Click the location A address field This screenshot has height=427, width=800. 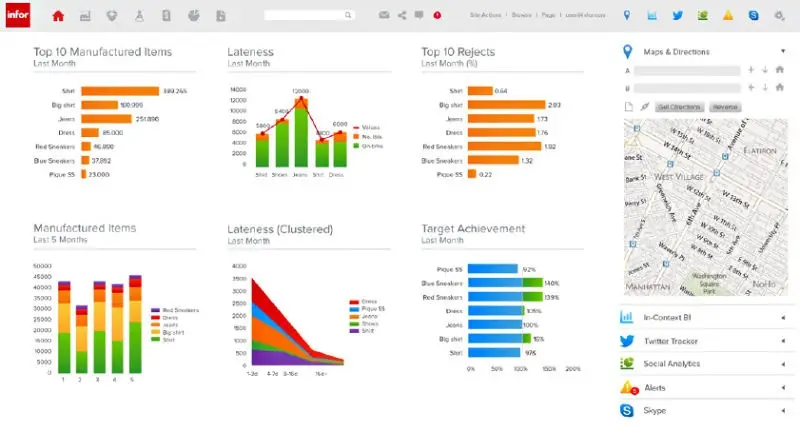(687, 70)
